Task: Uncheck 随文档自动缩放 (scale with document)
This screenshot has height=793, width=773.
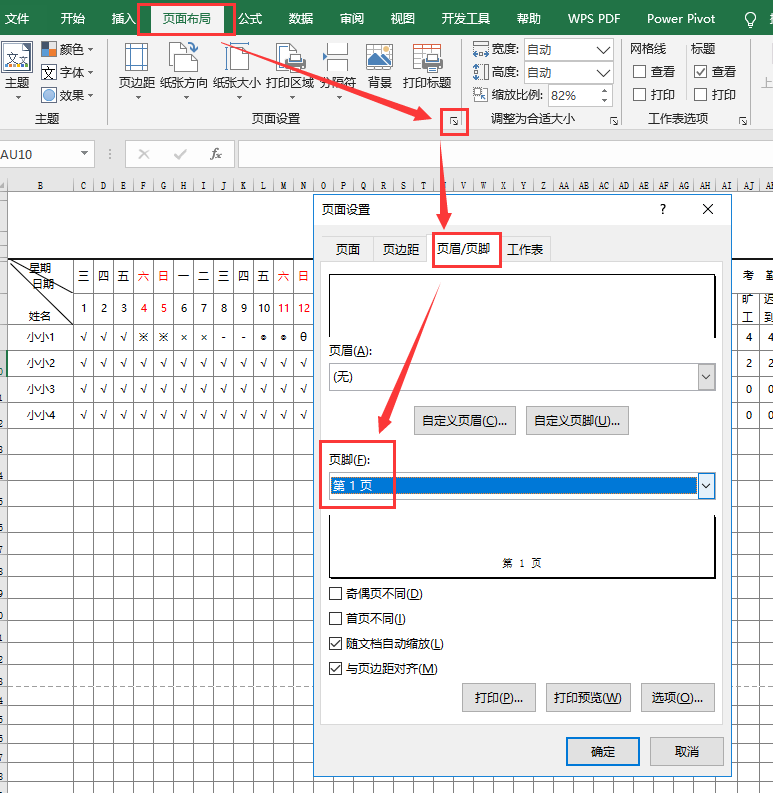Action: [335, 644]
